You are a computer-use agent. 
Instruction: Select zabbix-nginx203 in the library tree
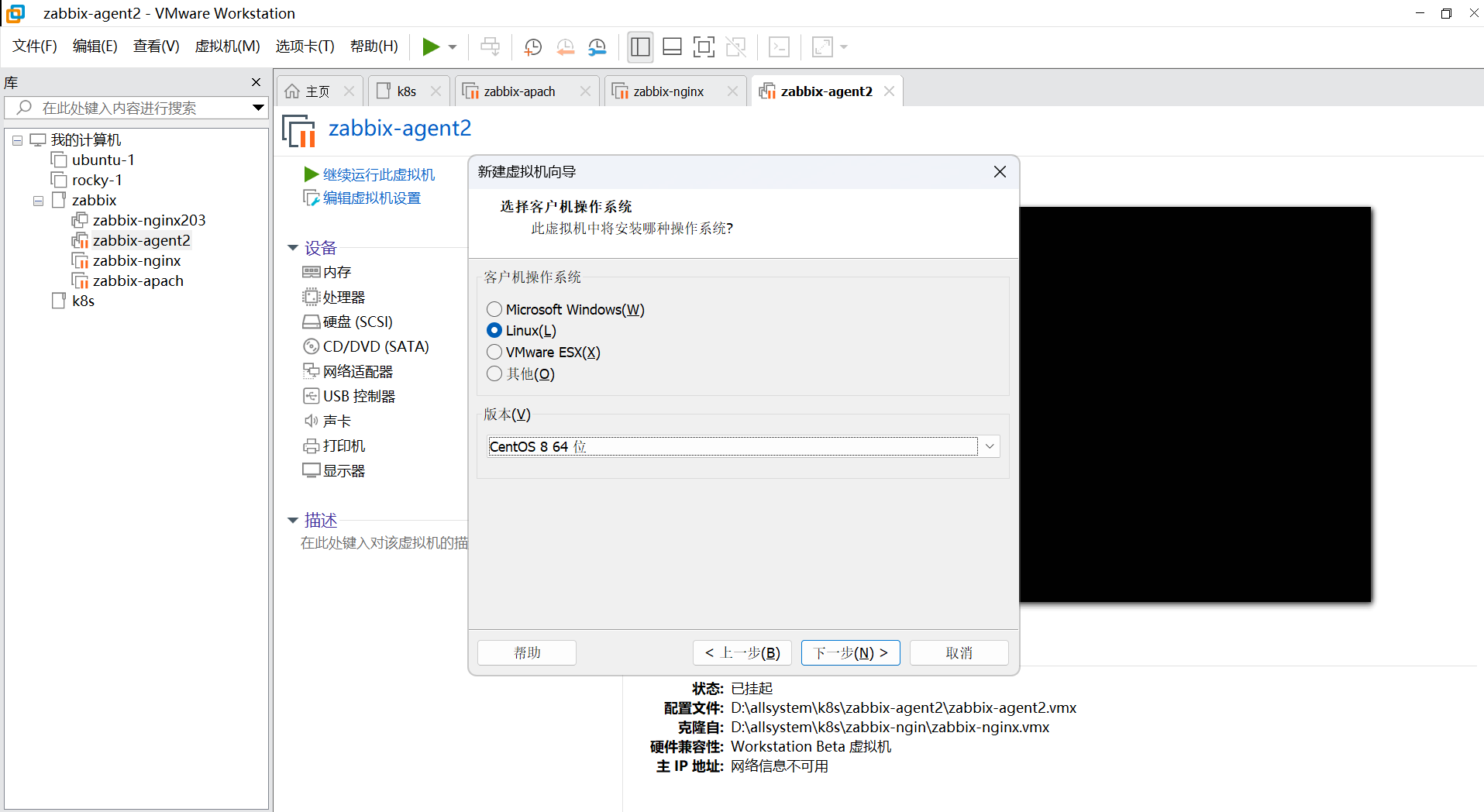click(x=149, y=220)
